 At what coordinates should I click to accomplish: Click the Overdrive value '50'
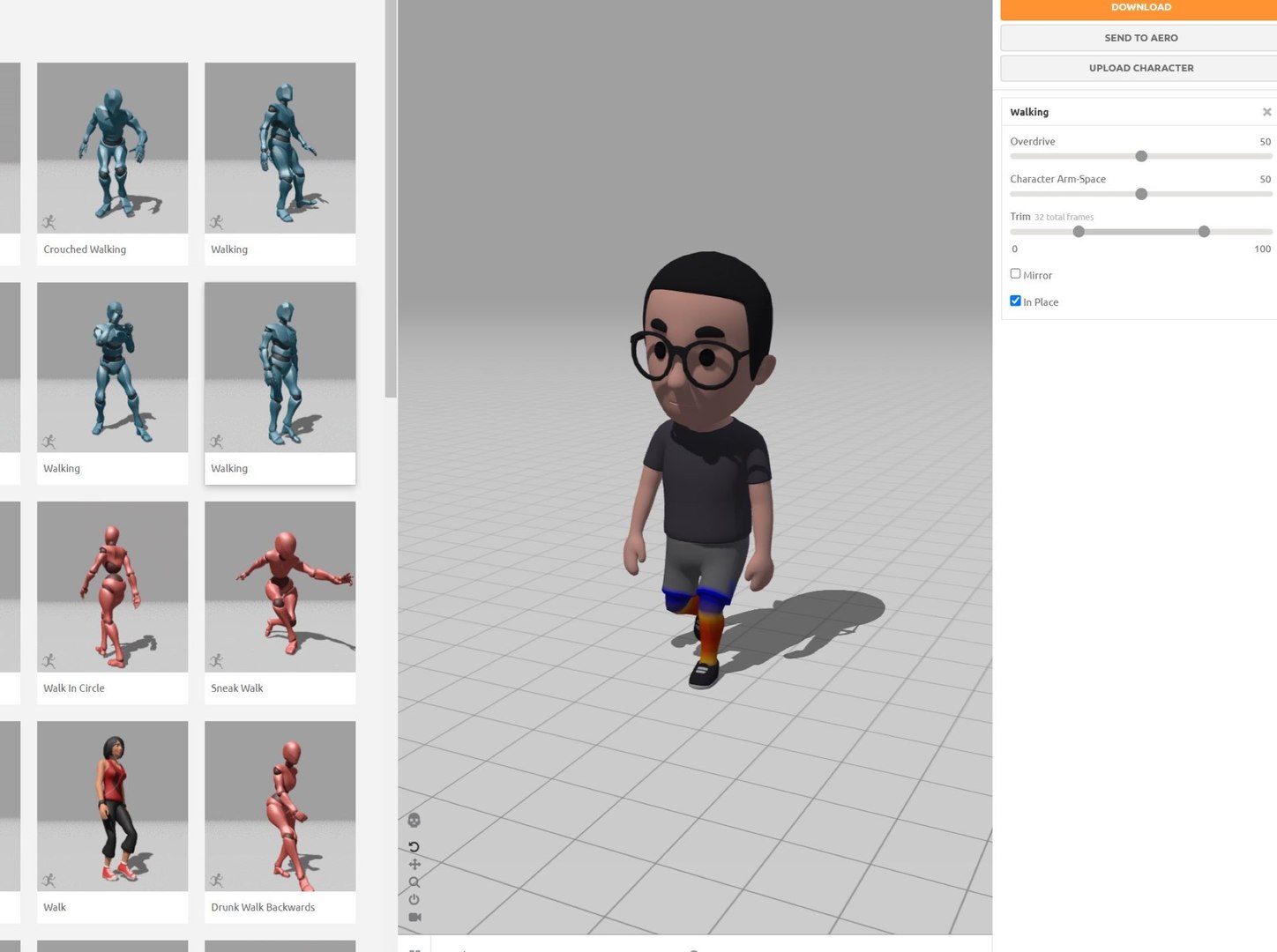1265,141
